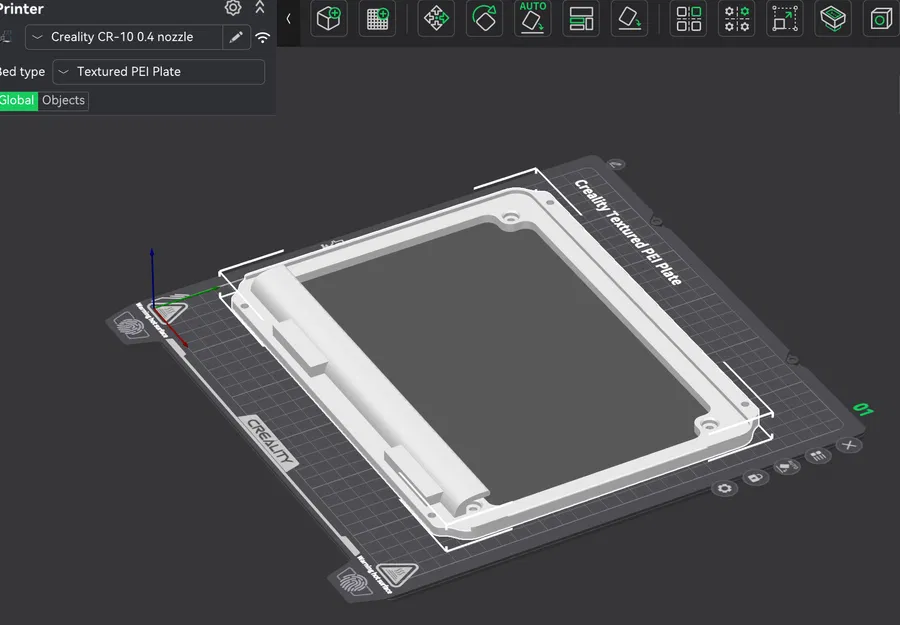Open the split to objects tool

[x=688, y=19]
